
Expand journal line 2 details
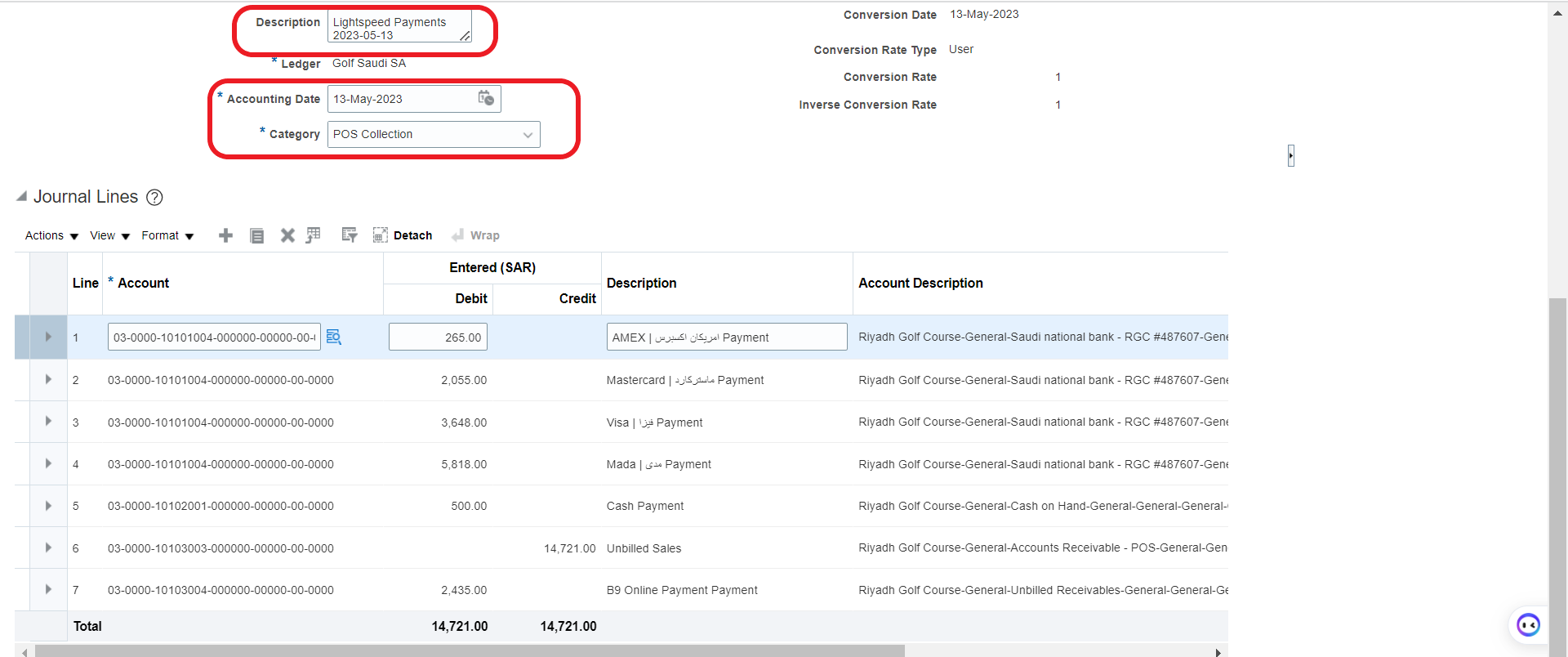pos(48,379)
